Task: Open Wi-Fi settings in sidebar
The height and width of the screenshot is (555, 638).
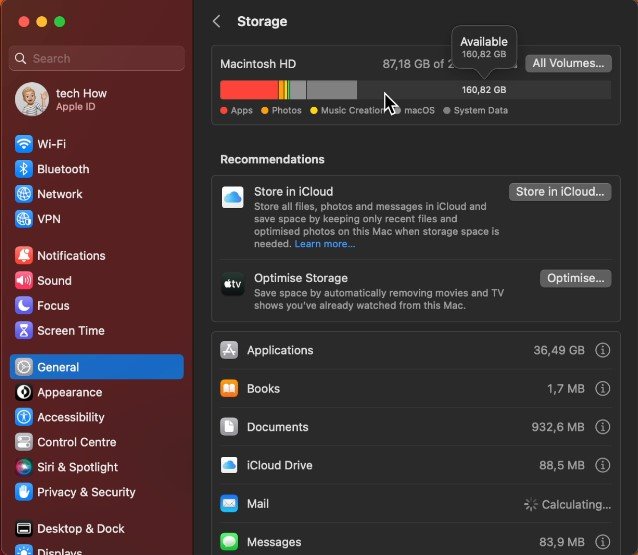Action: pos(51,144)
